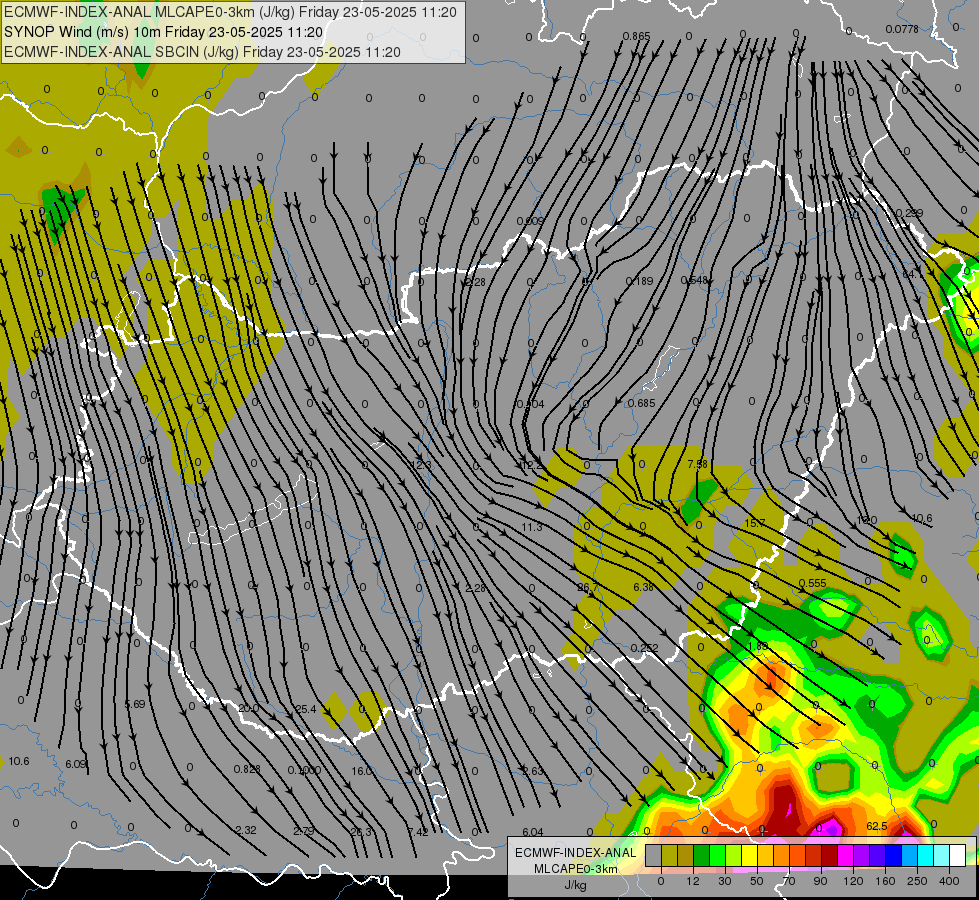Viewport: 979px width, 900px height.
Task: Choose the dark red legend swatch after 90
Action: pos(830,855)
